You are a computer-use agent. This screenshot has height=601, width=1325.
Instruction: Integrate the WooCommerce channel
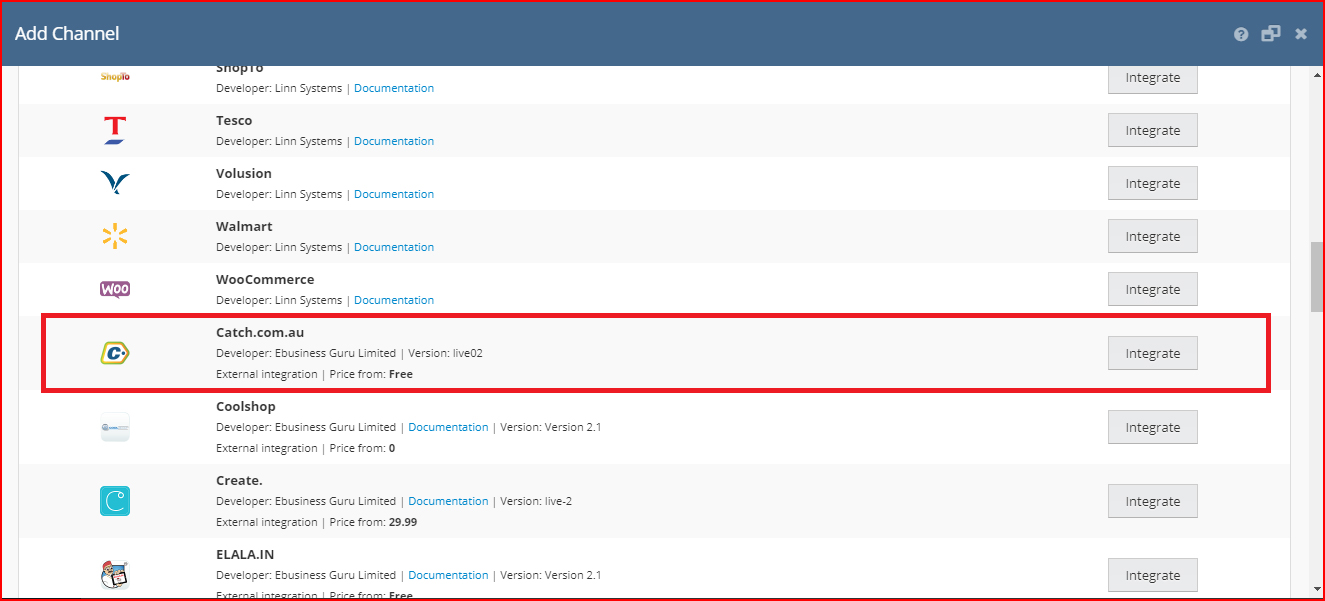point(1153,289)
